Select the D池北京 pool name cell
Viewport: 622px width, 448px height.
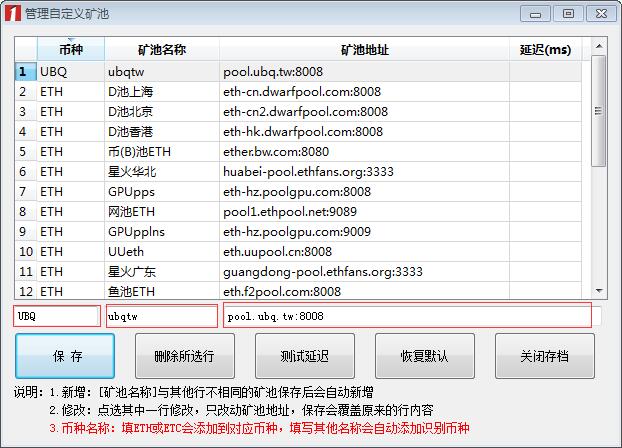click(x=162, y=112)
